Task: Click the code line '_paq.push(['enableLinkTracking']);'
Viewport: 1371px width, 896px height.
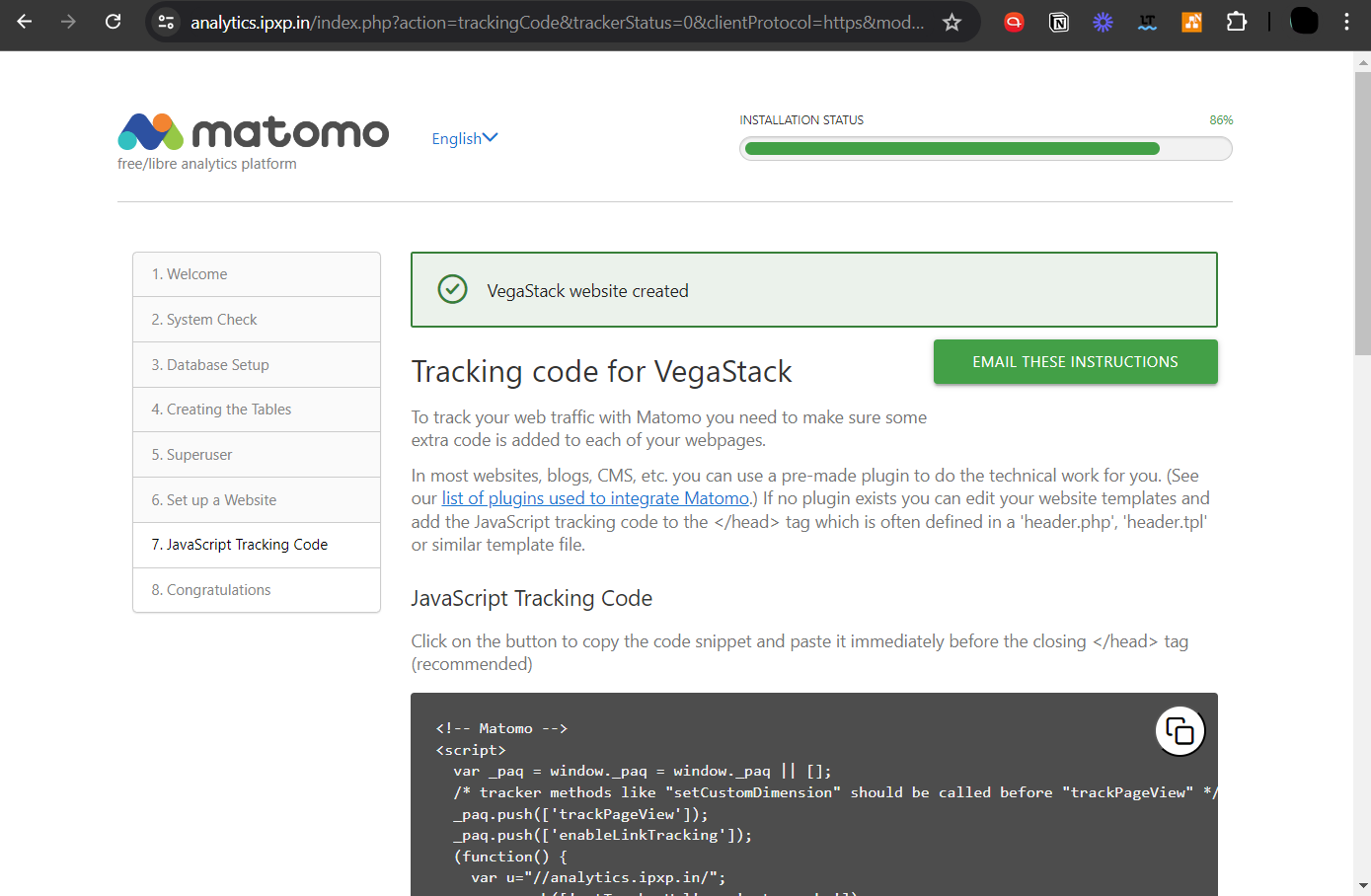Action: click(602, 835)
